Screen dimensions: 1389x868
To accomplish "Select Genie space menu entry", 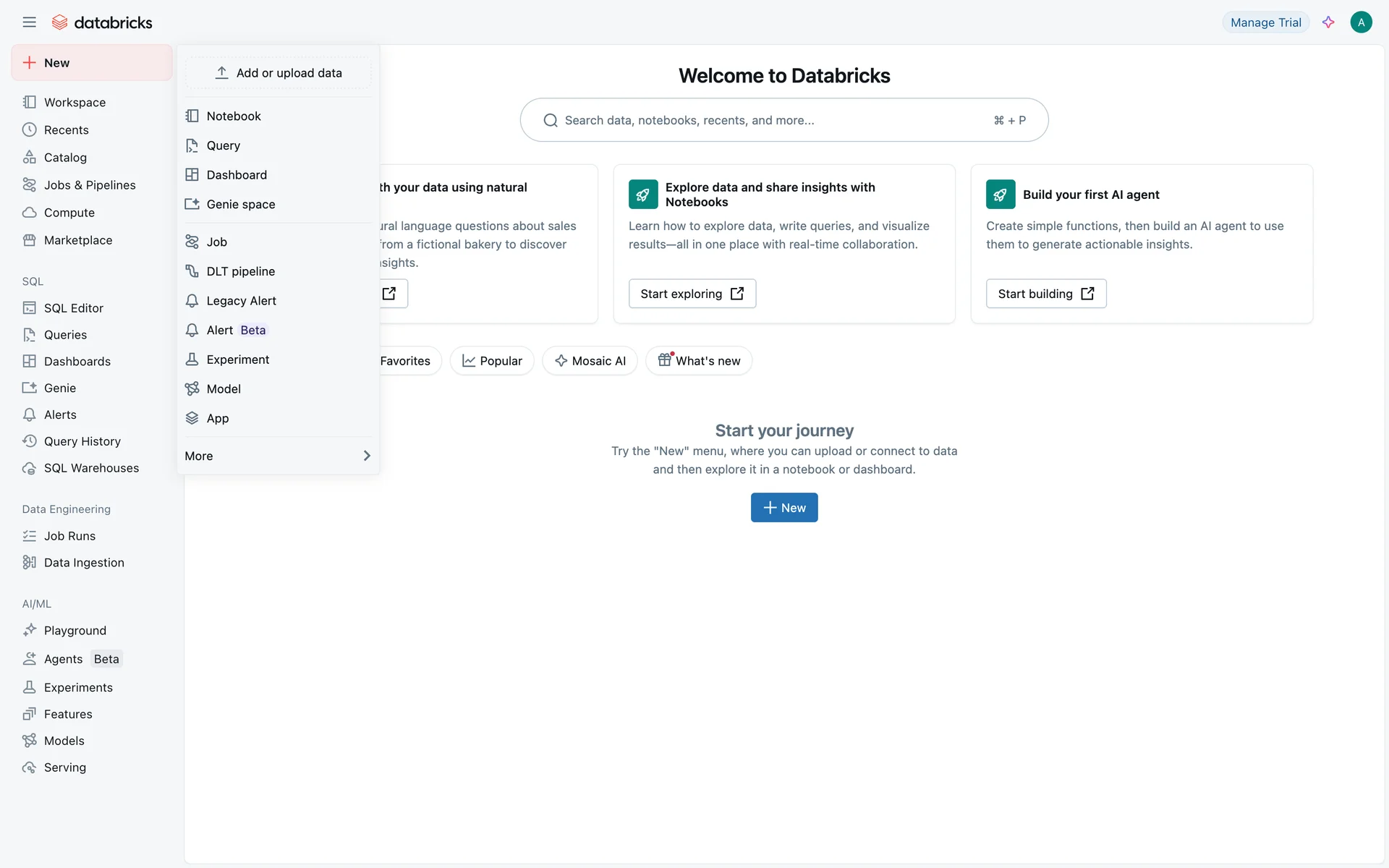I will pyautogui.click(x=240, y=204).
